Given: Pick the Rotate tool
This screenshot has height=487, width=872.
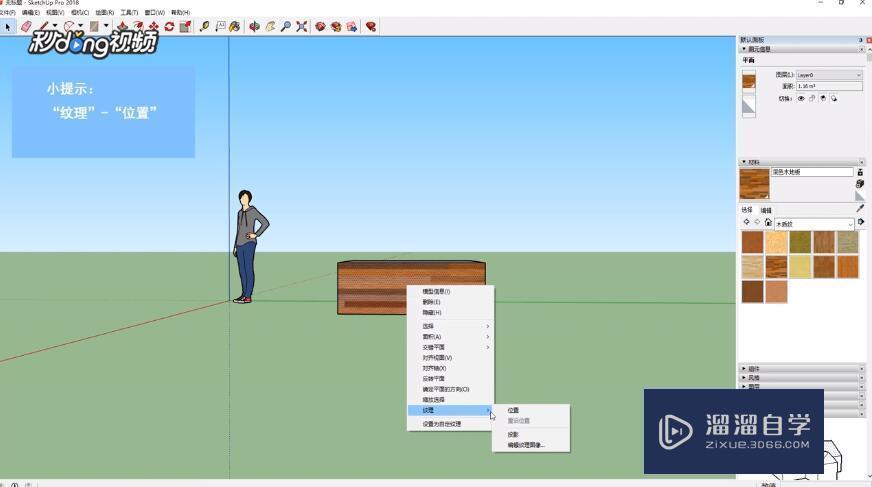Looking at the screenshot, I should coord(169,27).
